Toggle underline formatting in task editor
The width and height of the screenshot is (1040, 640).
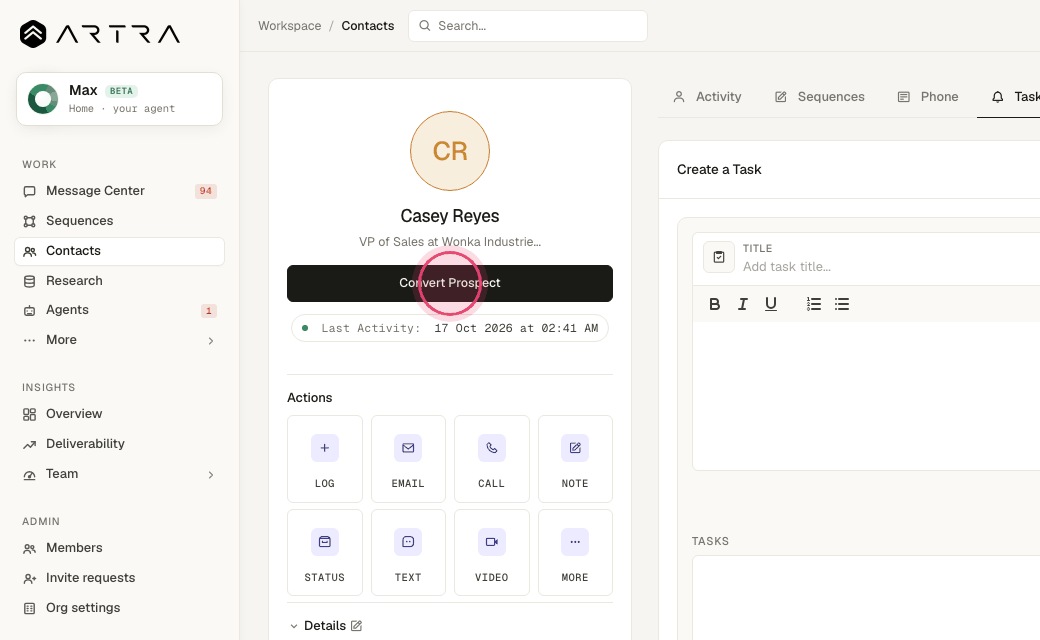tap(771, 304)
